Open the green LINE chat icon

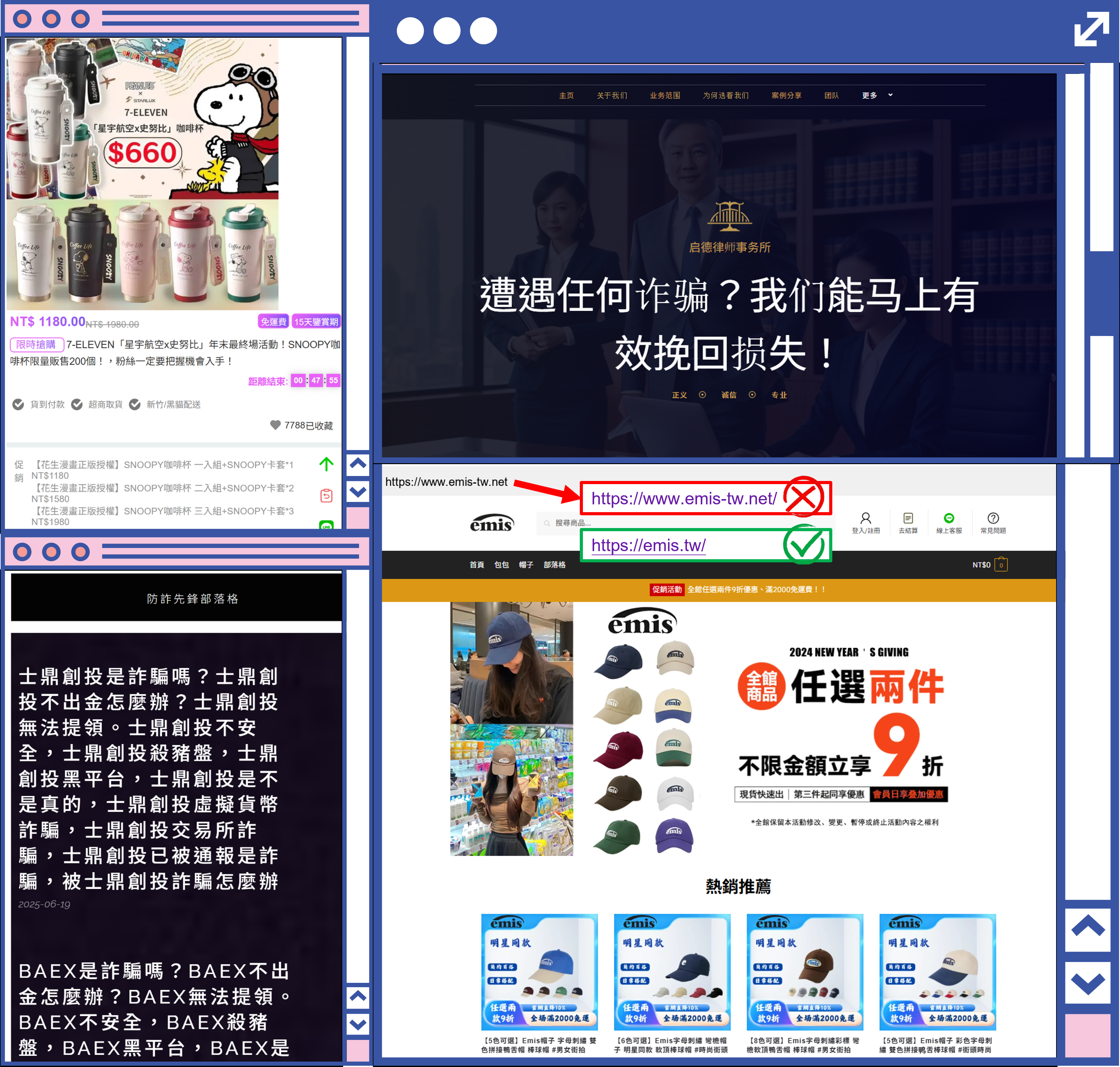[326, 525]
